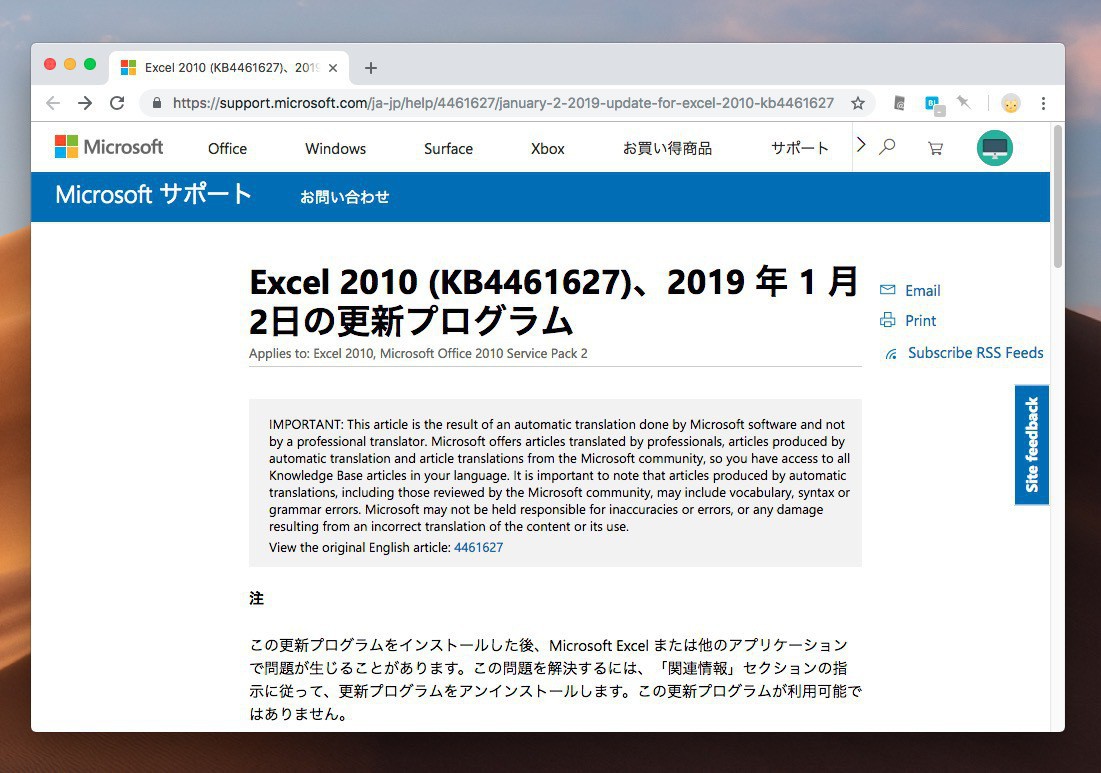
Task: Click the お問い合わせ link
Action: coord(344,197)
